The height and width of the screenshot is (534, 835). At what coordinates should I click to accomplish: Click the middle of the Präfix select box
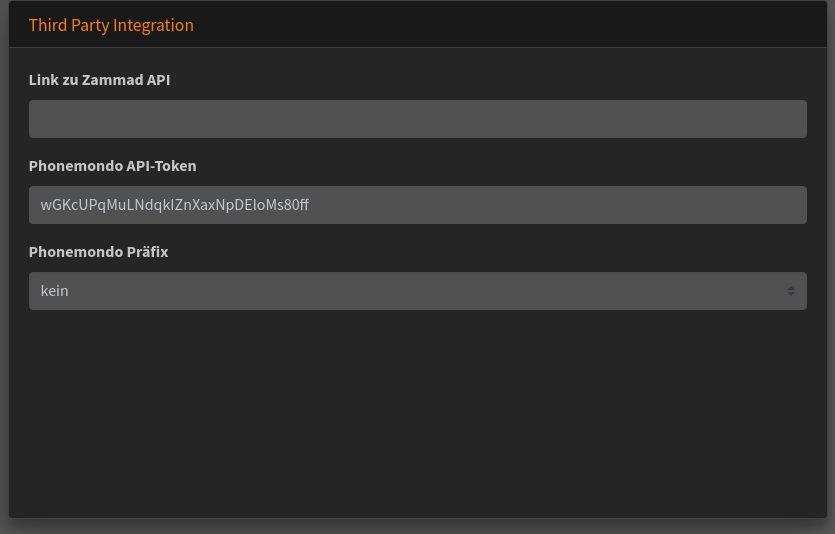pyautogui.click(x=417, y=291)
